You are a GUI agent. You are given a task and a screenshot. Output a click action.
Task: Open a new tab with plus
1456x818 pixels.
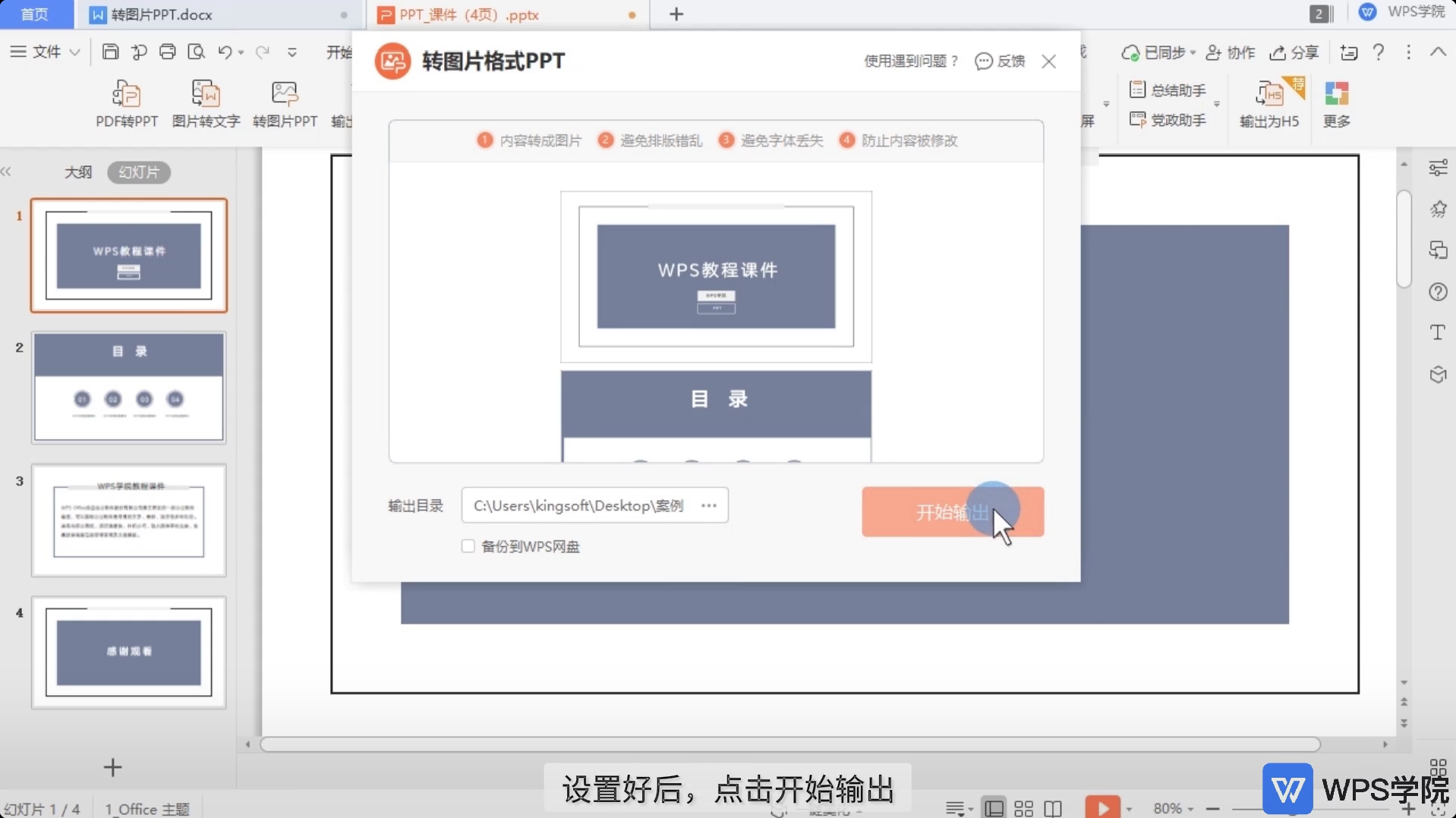pos(676,14)
